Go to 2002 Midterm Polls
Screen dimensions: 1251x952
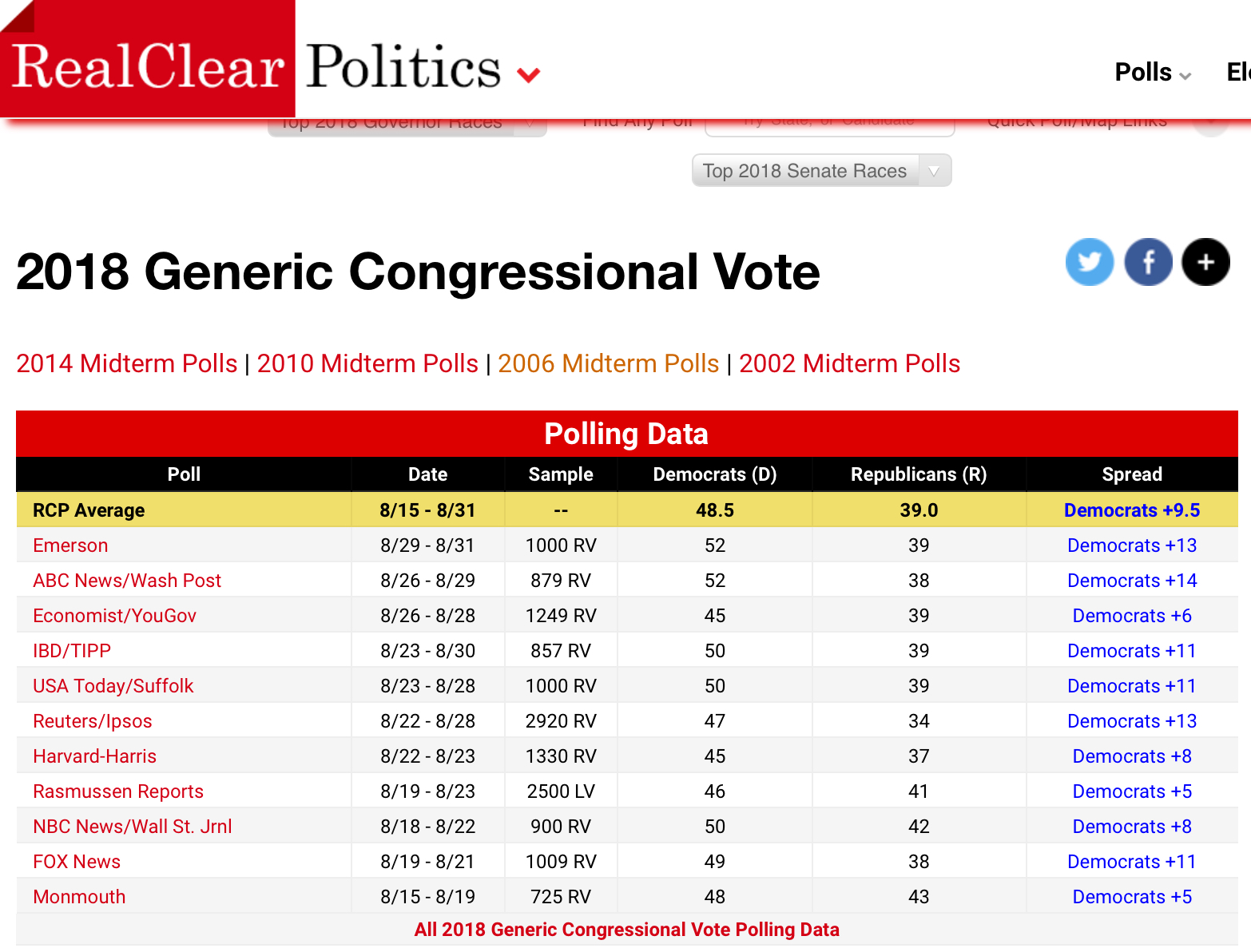849,363
